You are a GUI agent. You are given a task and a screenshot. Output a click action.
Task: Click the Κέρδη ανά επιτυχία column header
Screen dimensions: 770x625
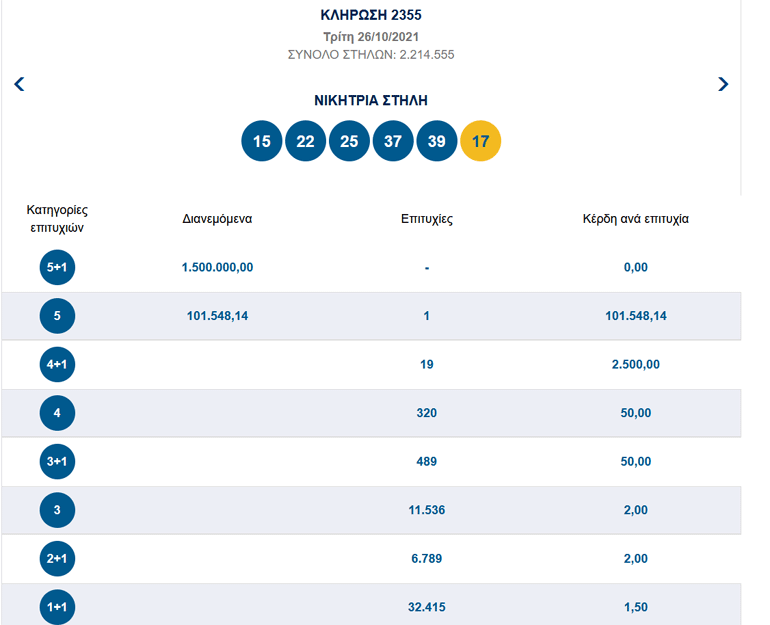[x=635, y=219]
